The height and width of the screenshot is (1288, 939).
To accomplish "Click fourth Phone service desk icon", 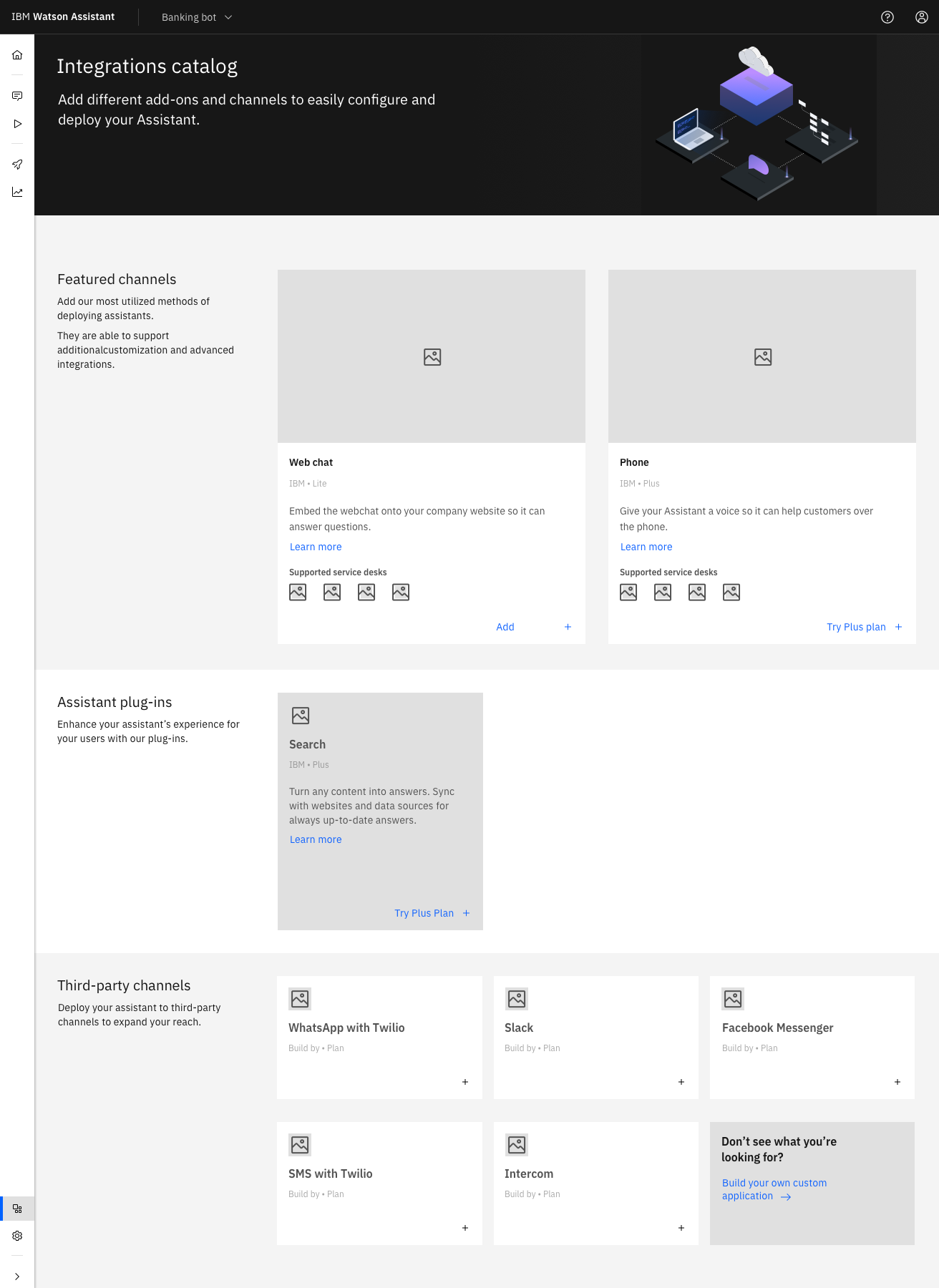I will [x=731, y=592].
